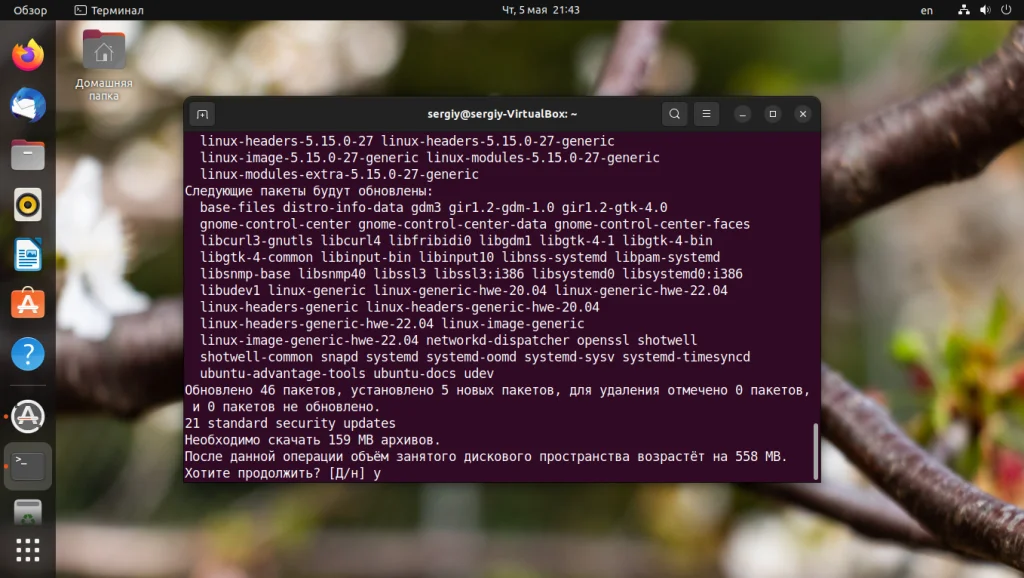1024x578 pixels.
Task: Open Firefox from the dock
Action: coord(27,55)
